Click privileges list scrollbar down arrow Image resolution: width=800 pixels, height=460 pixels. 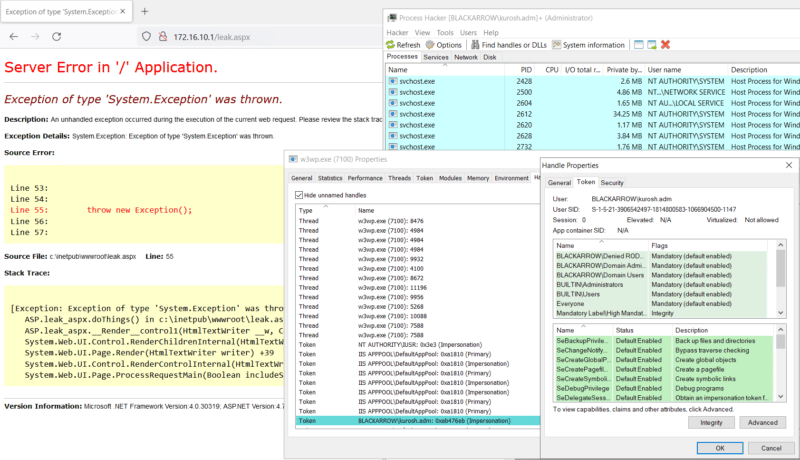(781, 397)
